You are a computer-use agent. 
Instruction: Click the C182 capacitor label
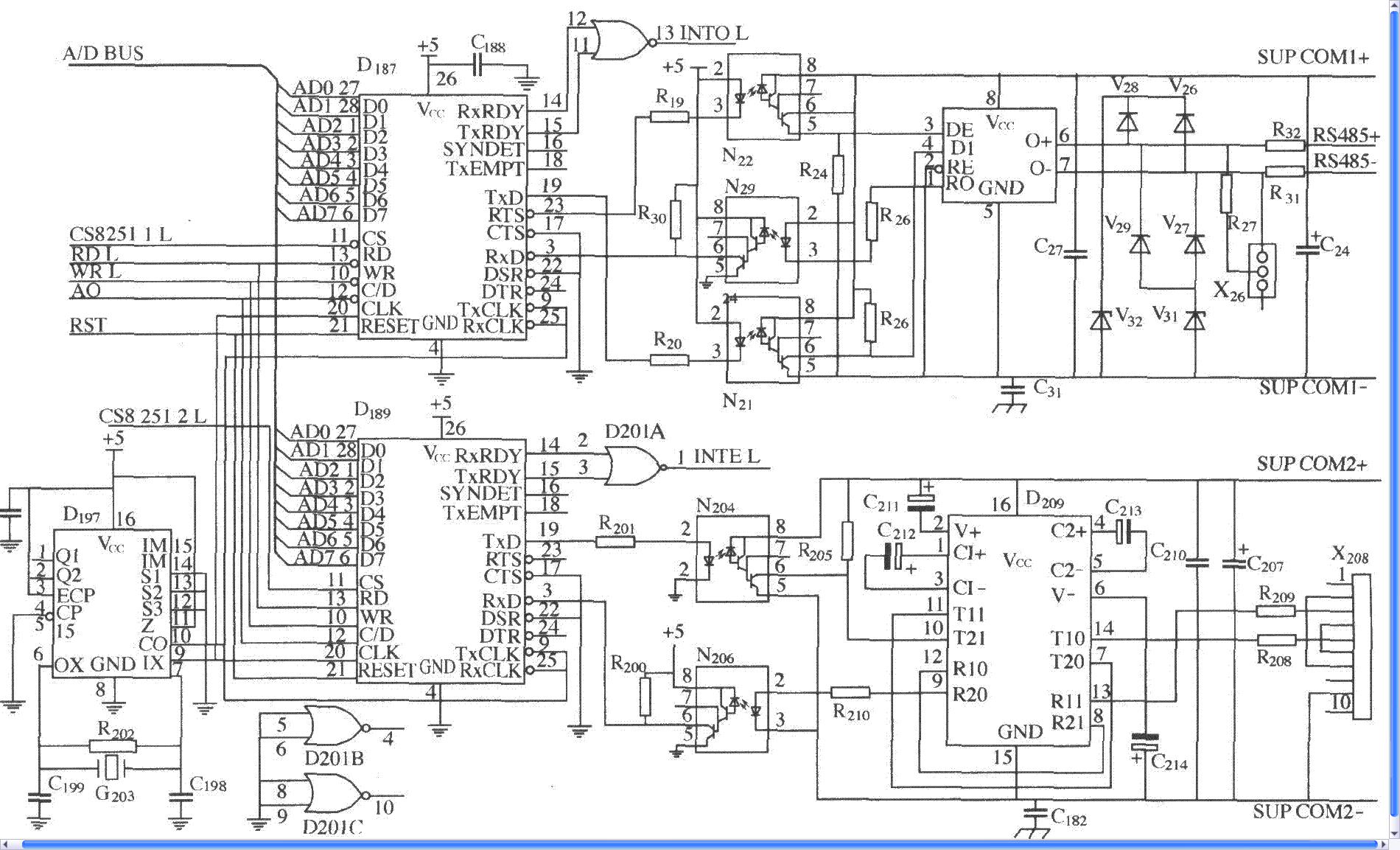(x=1069, y=817)
